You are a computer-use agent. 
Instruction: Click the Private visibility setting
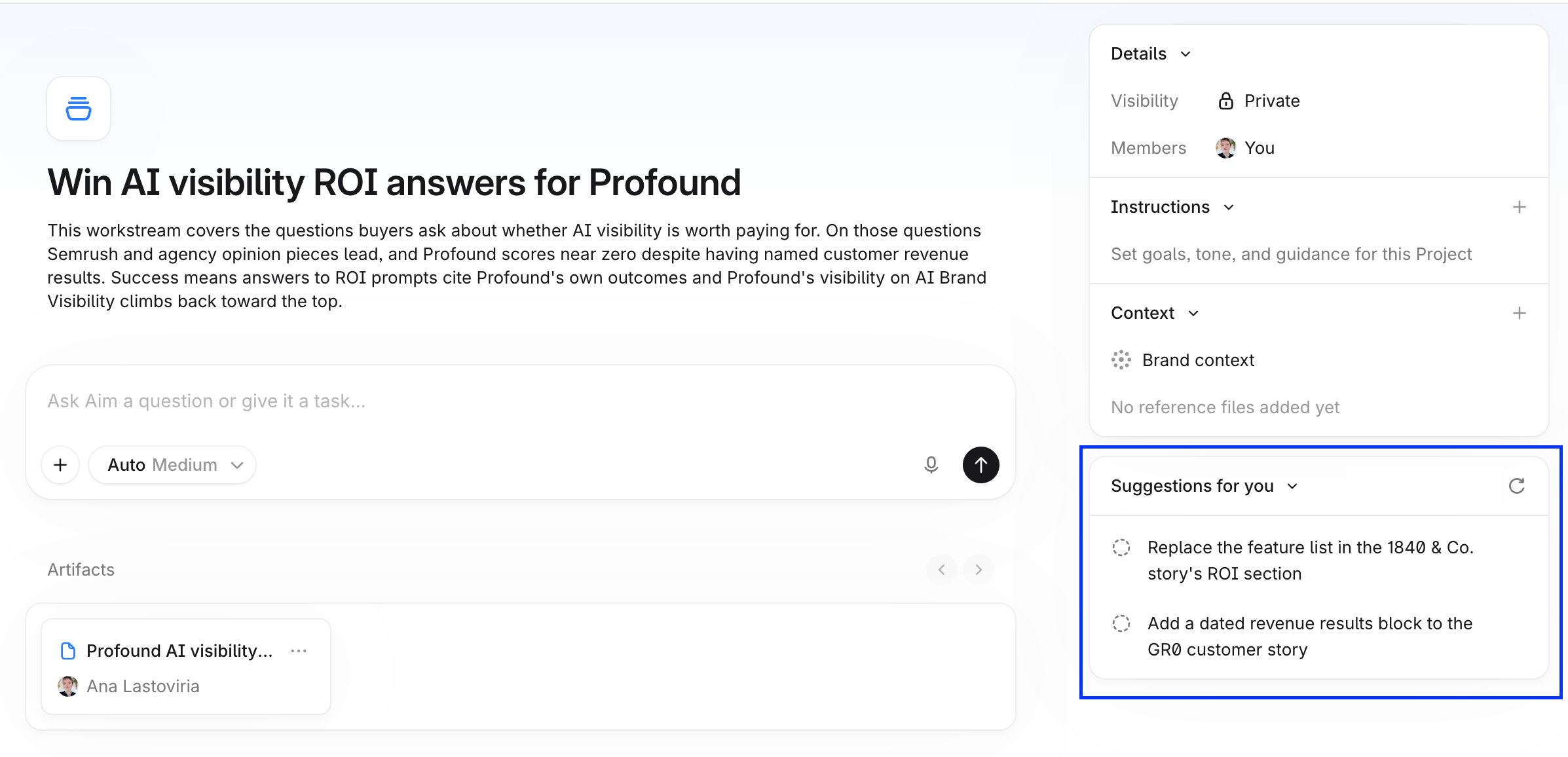[1259, 101]
